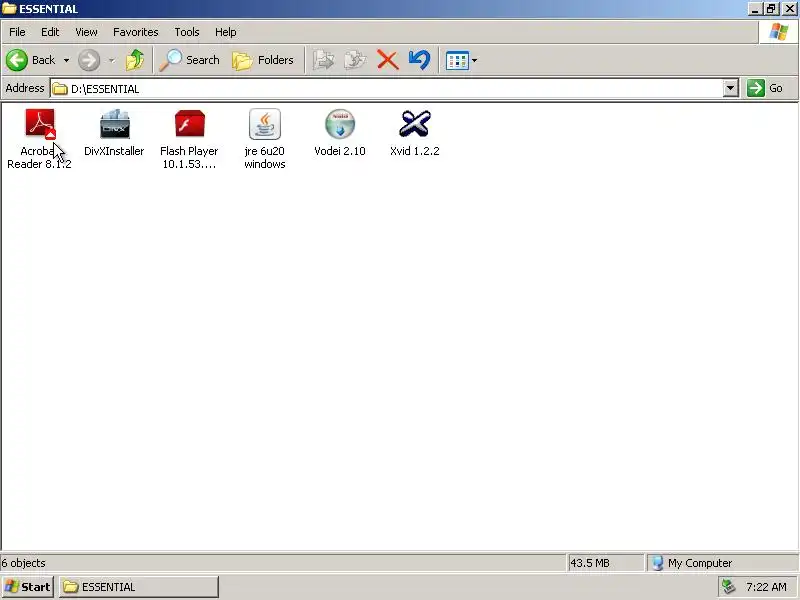Click the folder icon in the address bar

click(60, 89)
